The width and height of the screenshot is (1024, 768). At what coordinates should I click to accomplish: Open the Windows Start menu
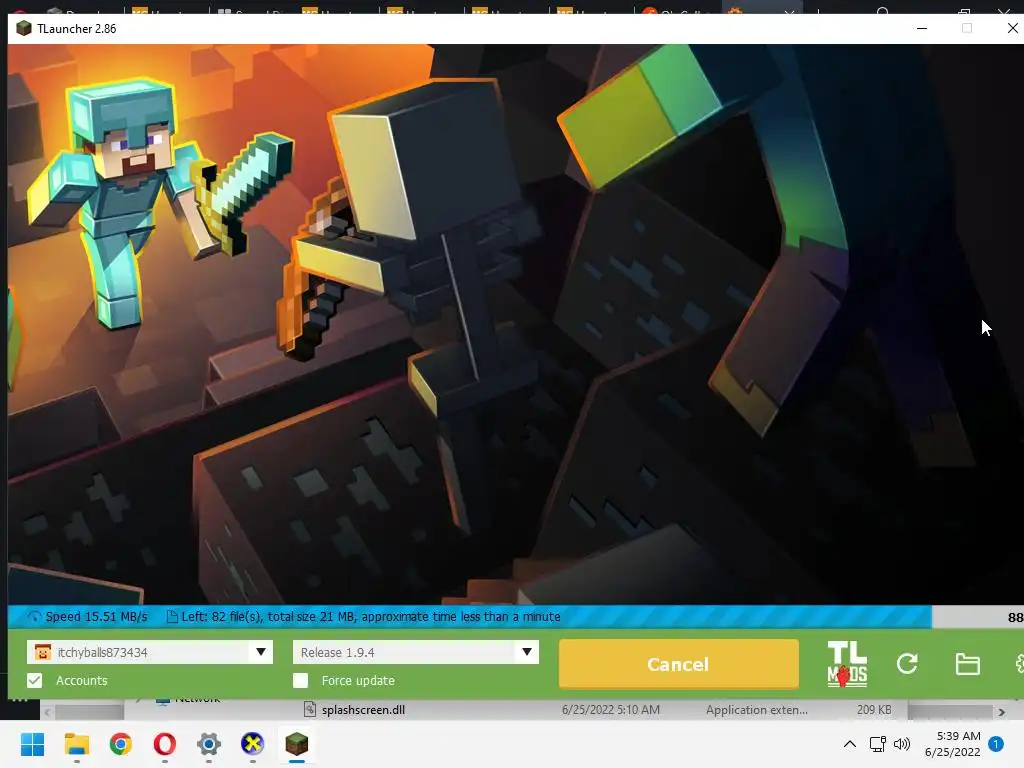[x=33, y=744]
